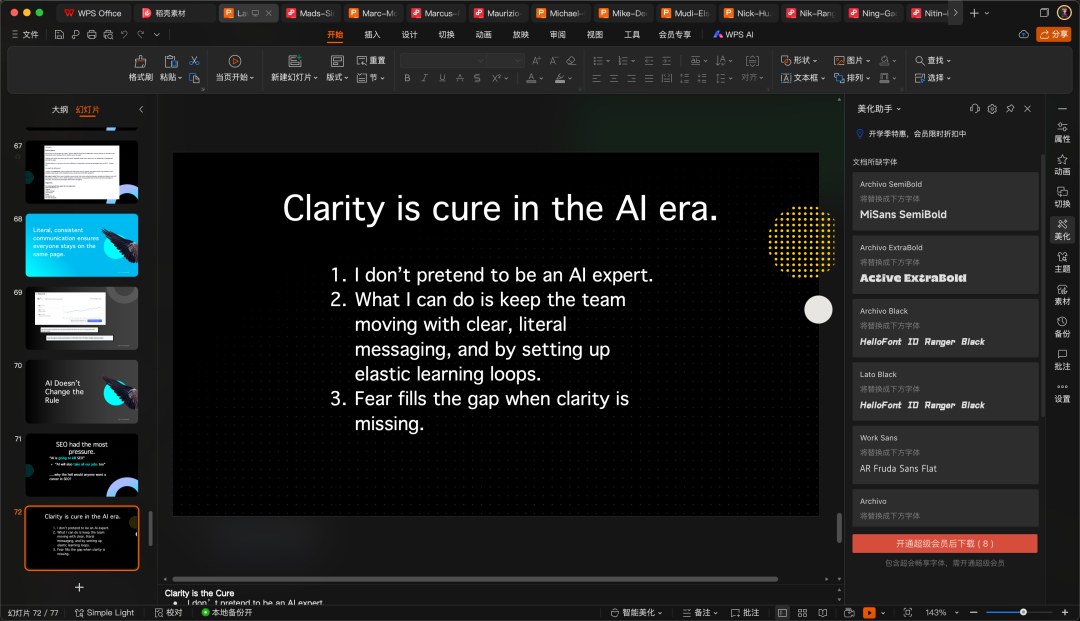Click the Print icon in quick access bar
The image size is (1080, 621).
click(92, 34)
